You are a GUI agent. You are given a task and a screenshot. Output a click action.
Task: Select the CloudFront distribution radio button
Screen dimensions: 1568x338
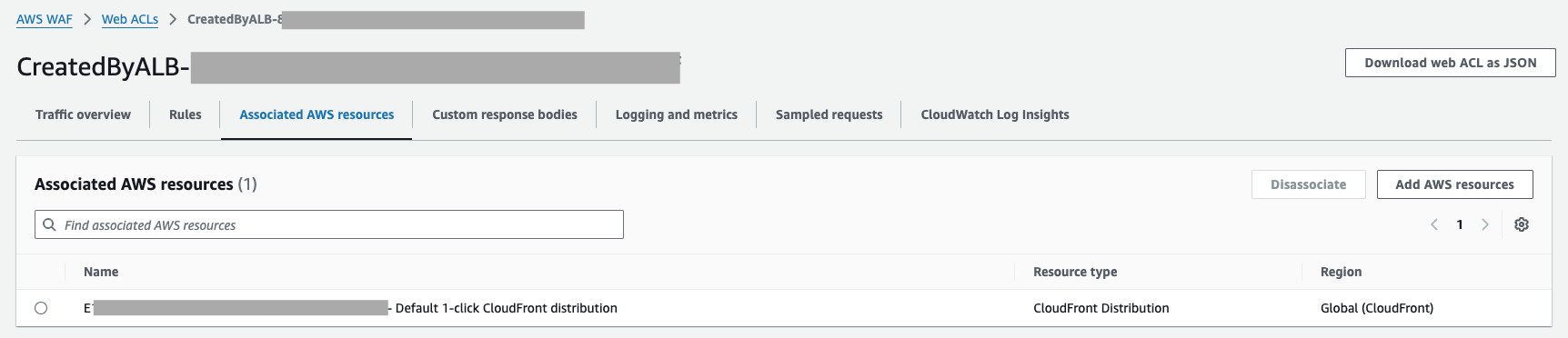(41, 308)
